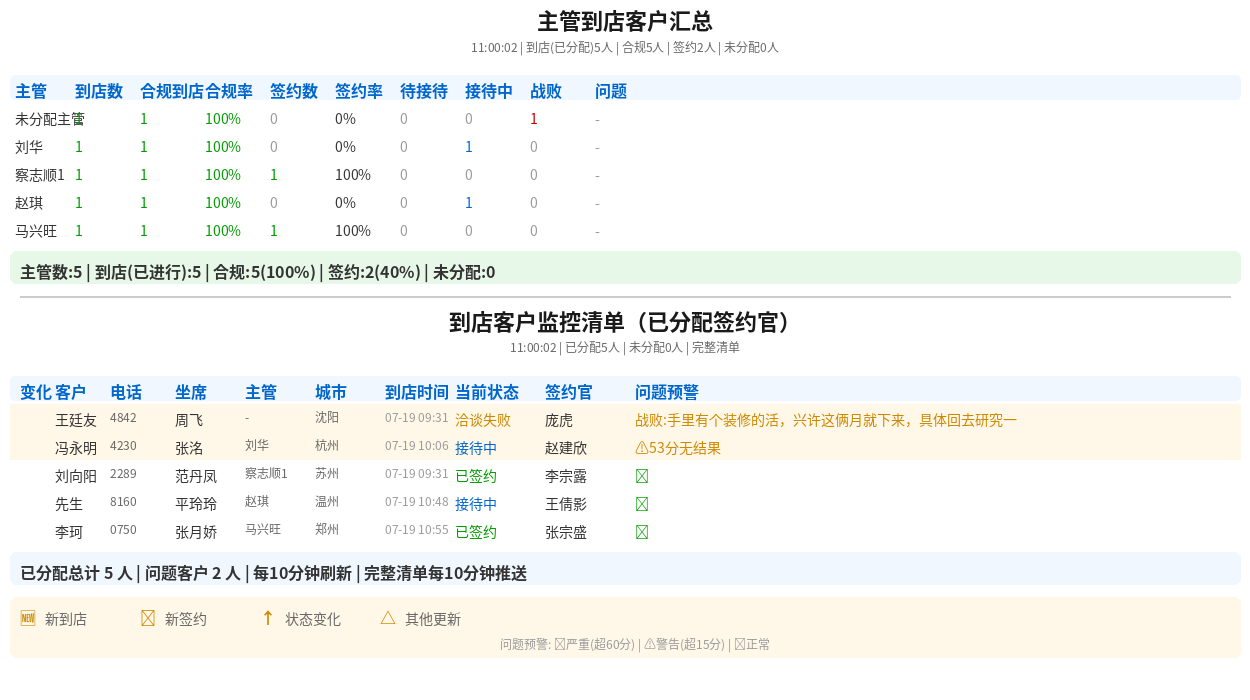
Task: Click the 客户 column header in monitor list
Action: (x=70, y=392)
